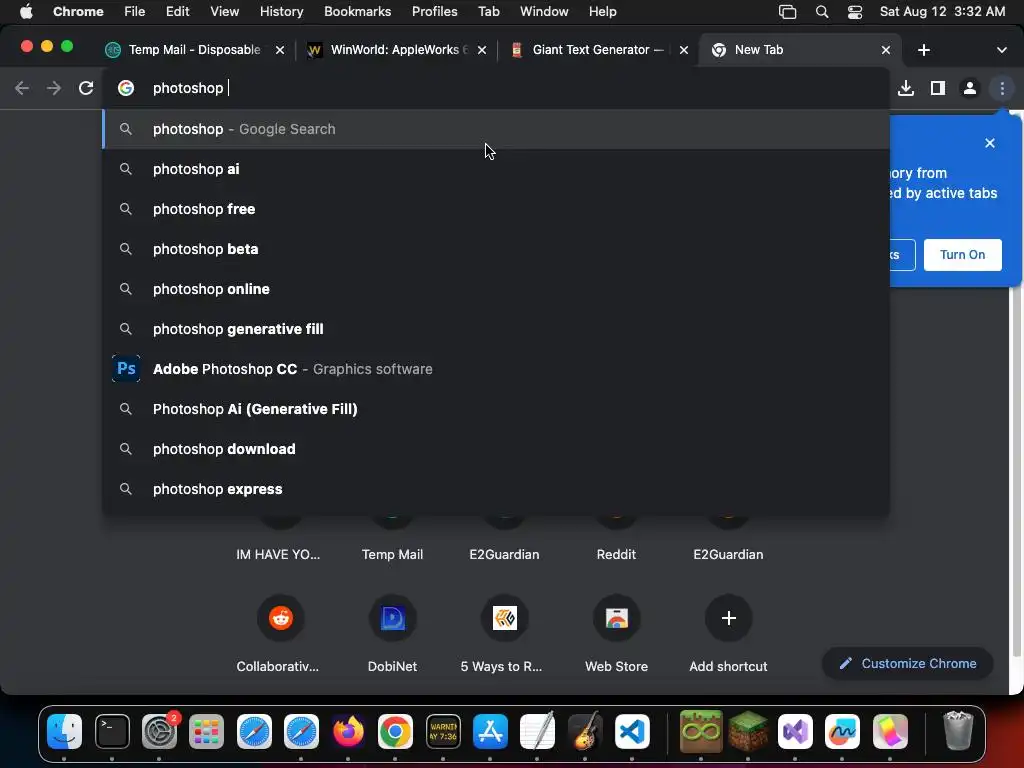This screenshot has width=1024, height=768.
Task: Expand the tab search chevron
Action: [x=1001, y=50]
